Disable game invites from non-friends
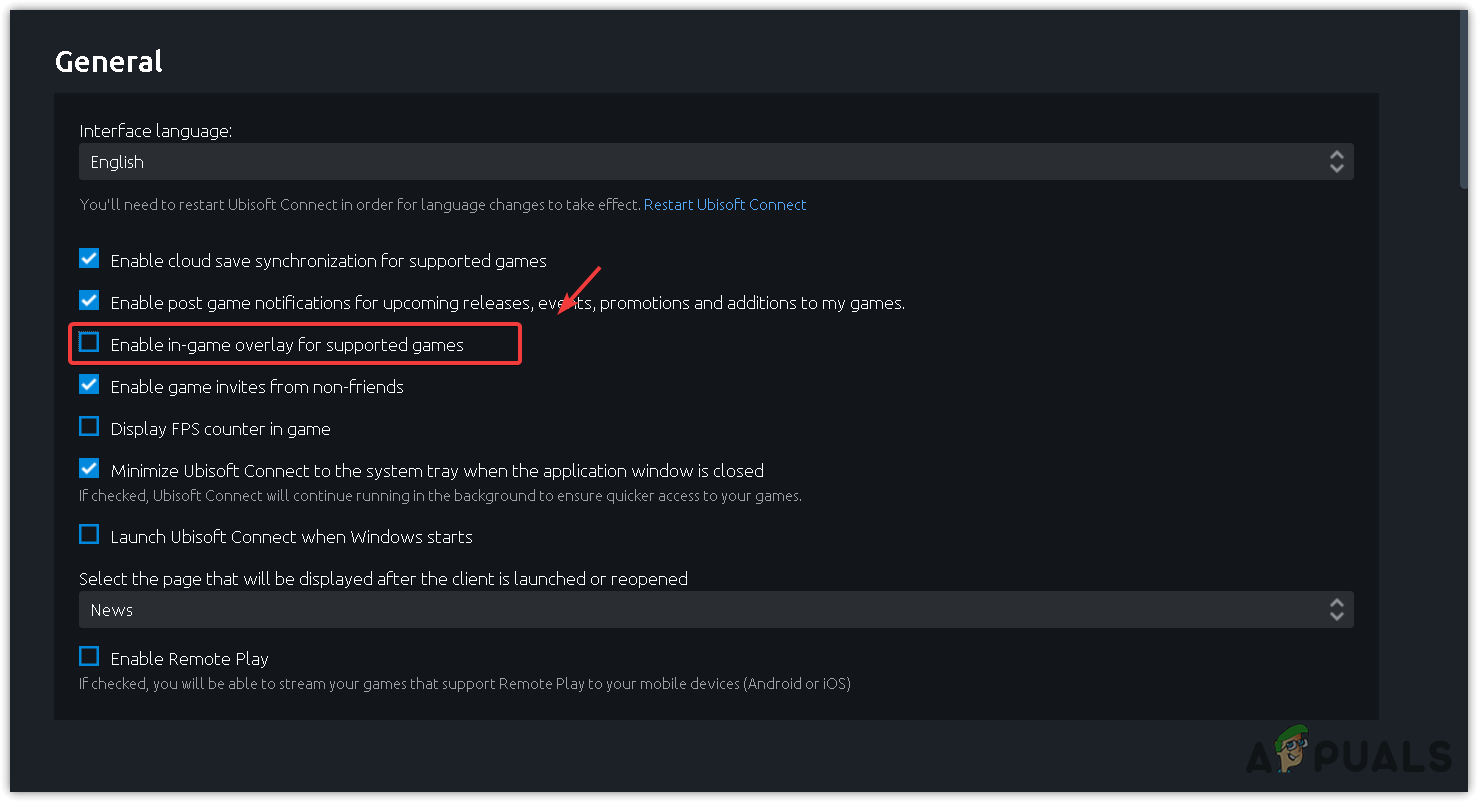The width and height of the screenshot is (1478, 802). pyautogui.click(x=90, y=385)
